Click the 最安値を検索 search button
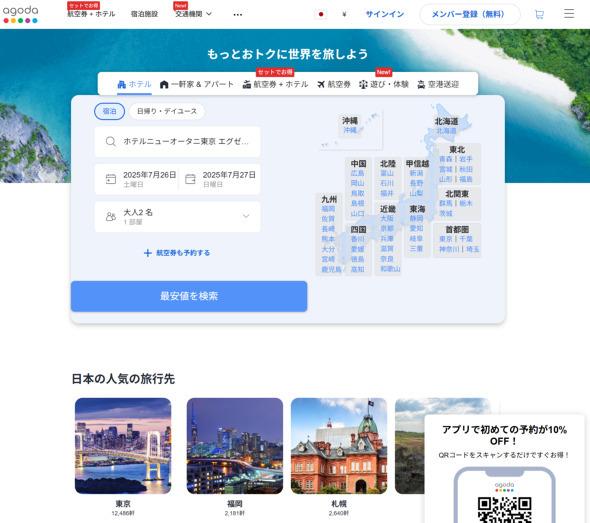Screen dimensions: 590x523 click(189, 296)
